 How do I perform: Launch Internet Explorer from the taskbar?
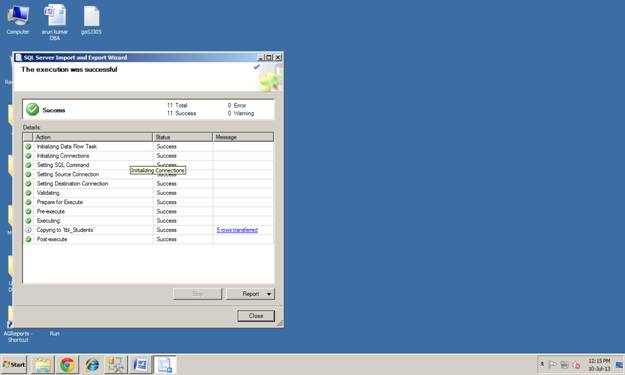pos(92,365)
